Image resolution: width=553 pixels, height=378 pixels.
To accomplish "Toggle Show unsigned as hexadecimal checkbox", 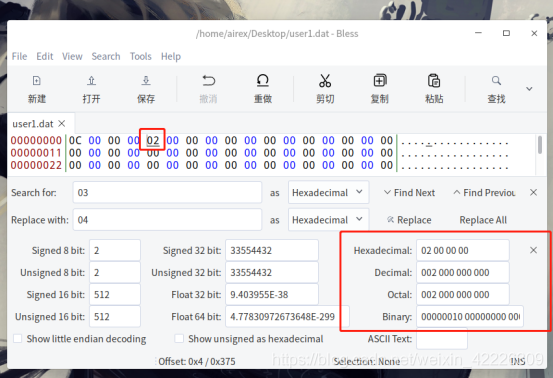I will [179, 339].
